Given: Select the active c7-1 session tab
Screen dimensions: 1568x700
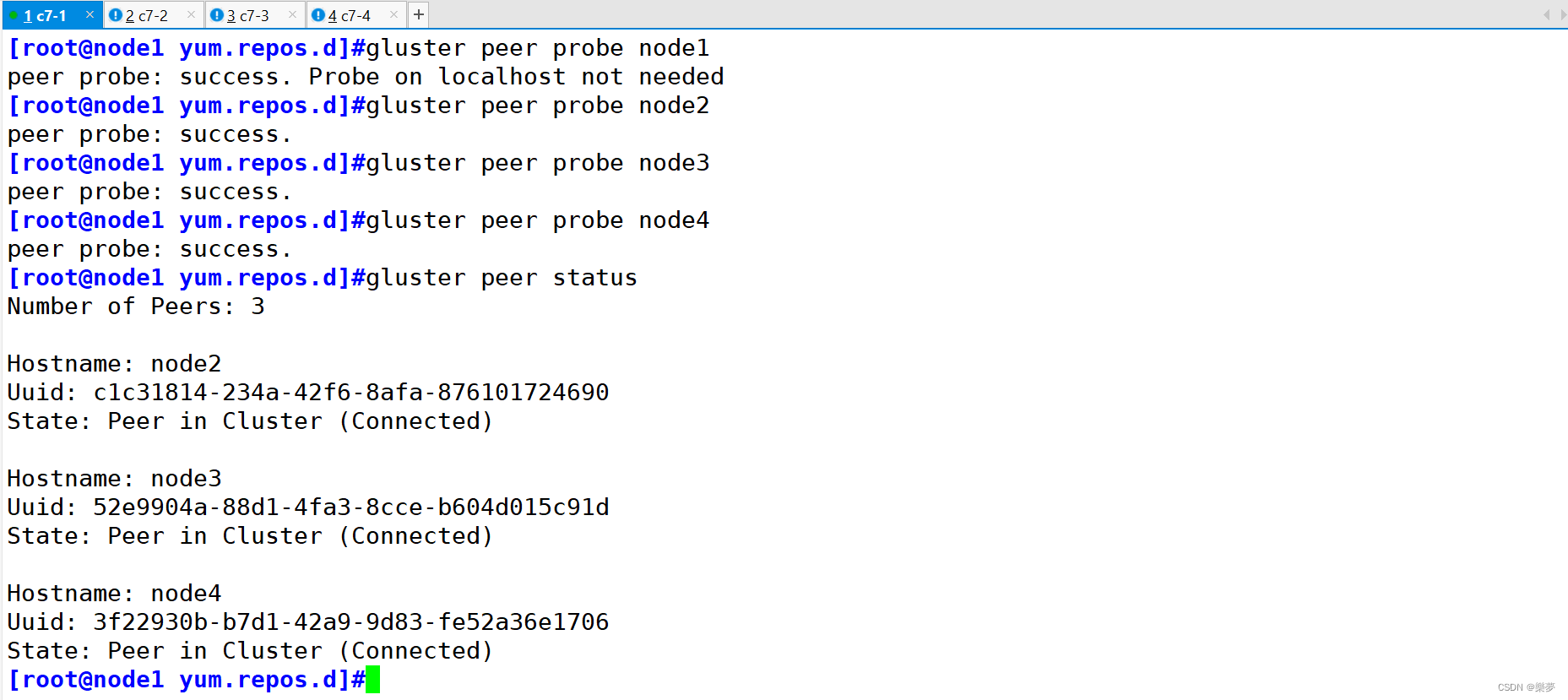Looking at the screenshot, I should tap(45, 15).
